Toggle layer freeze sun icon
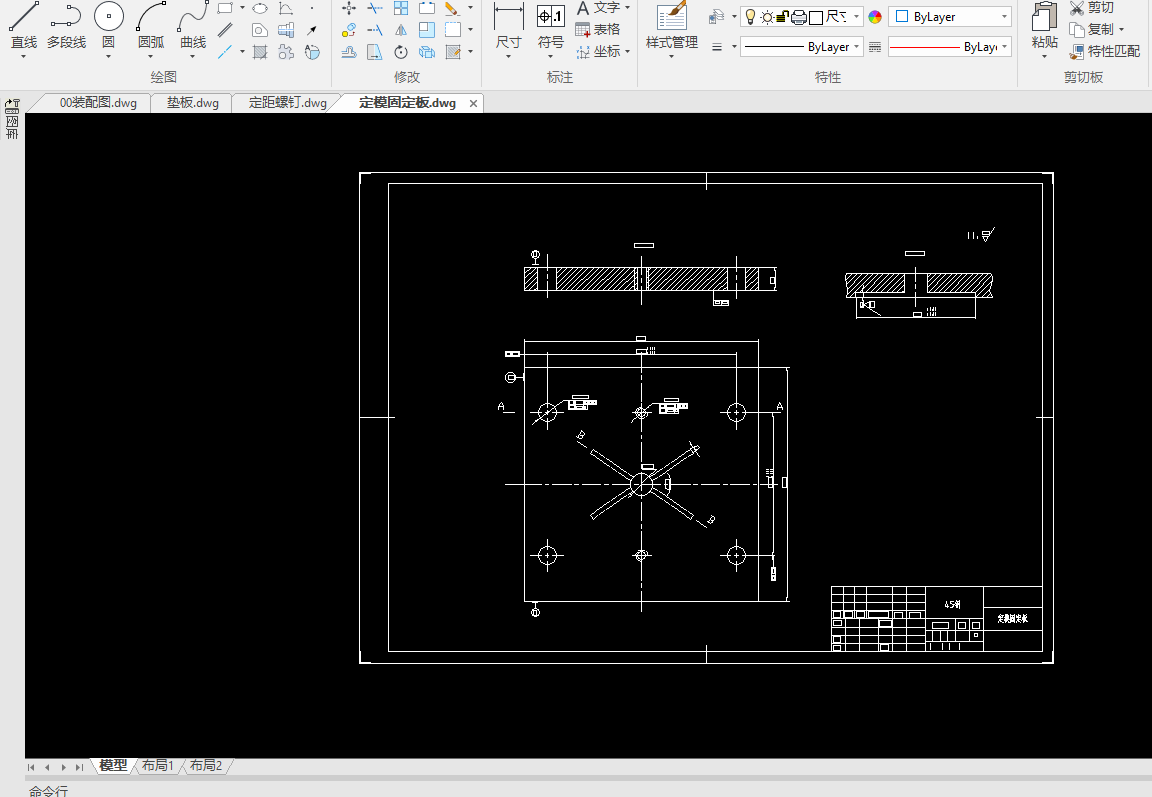The height and width of the screenshot is (797, 1152). [x=767, y=17]
